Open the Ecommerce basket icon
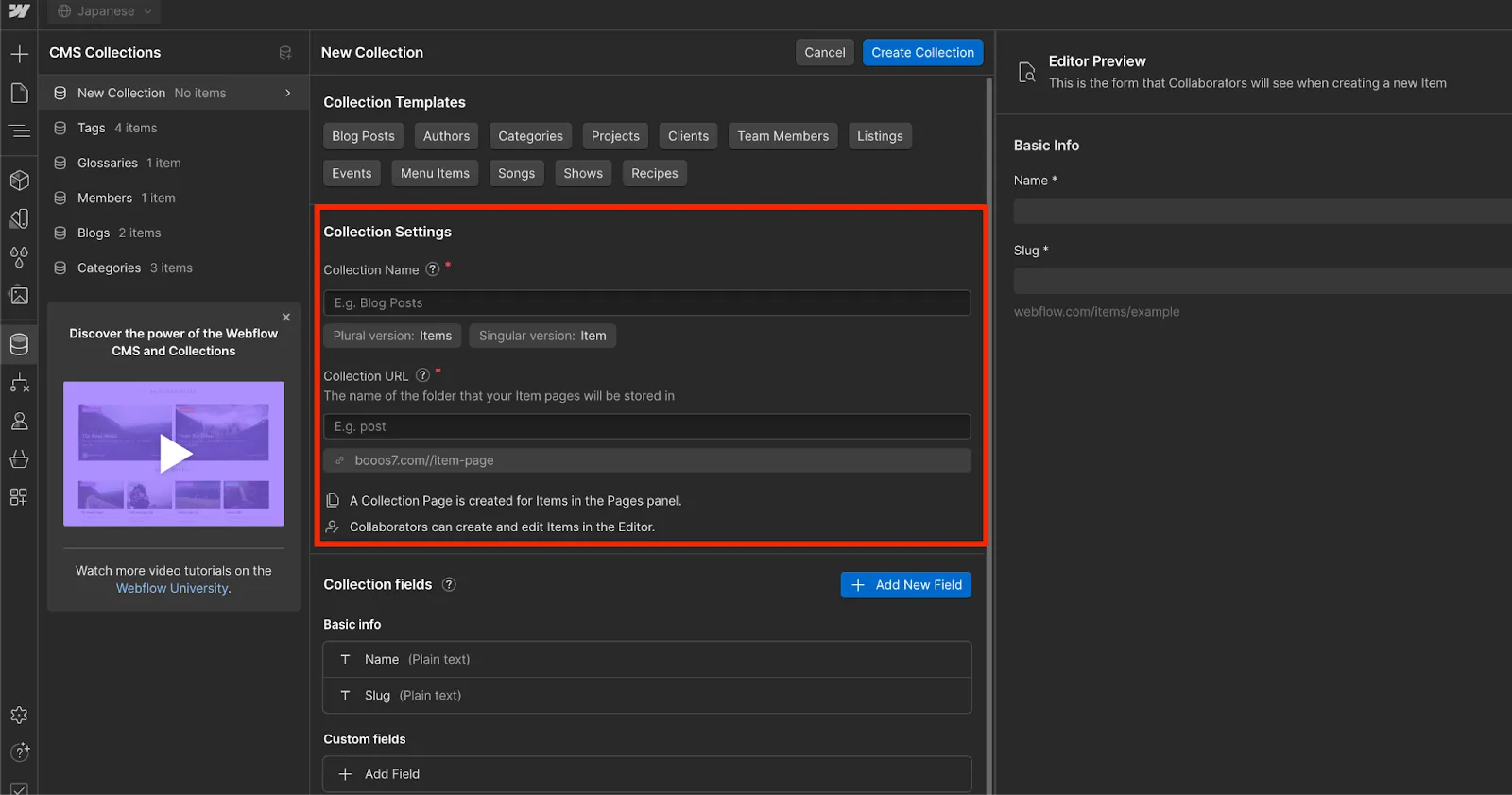The width and height of the screenshot is (1512, 795). [19, 459]
